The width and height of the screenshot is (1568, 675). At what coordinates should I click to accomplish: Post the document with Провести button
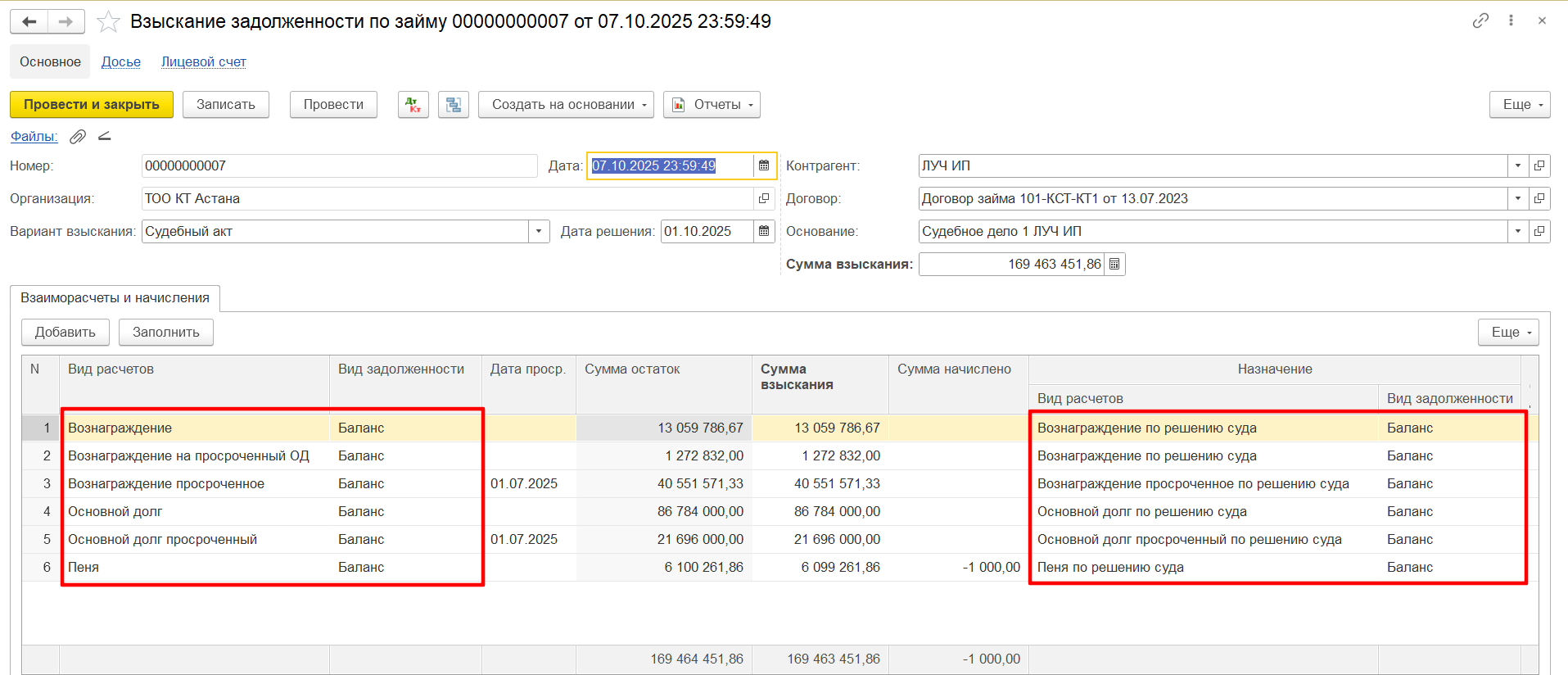point(333,105)
